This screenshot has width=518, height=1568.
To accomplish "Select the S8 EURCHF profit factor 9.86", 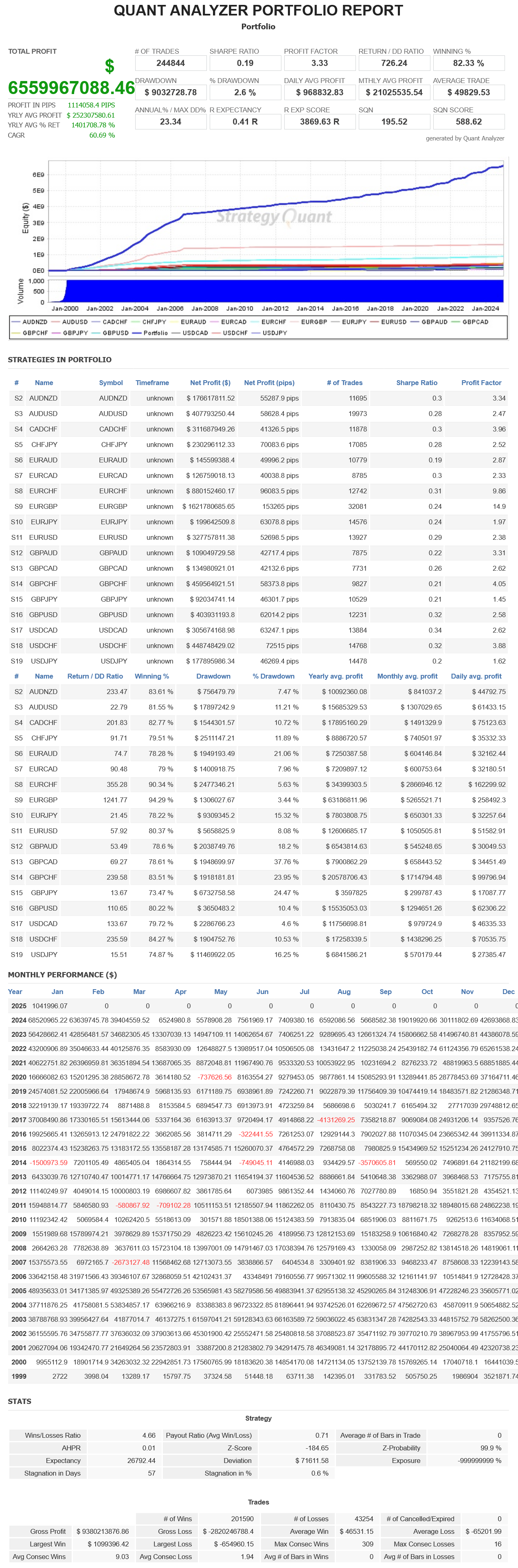I will coord(499,491).
